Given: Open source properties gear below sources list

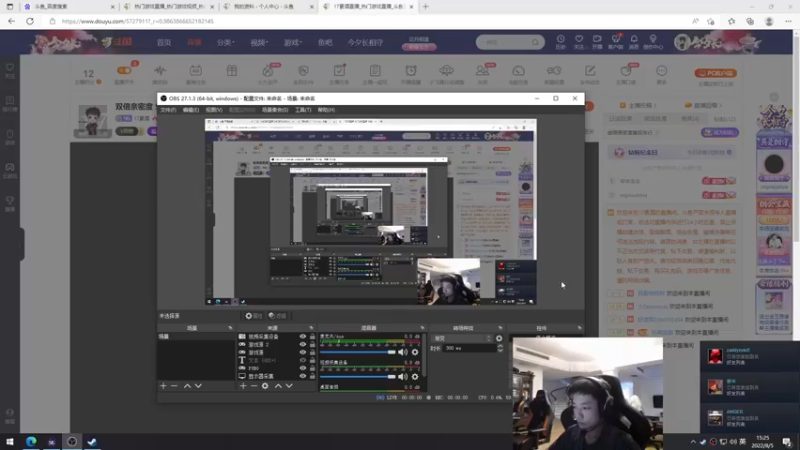Looking at the screenshot, I should (265, 386).
